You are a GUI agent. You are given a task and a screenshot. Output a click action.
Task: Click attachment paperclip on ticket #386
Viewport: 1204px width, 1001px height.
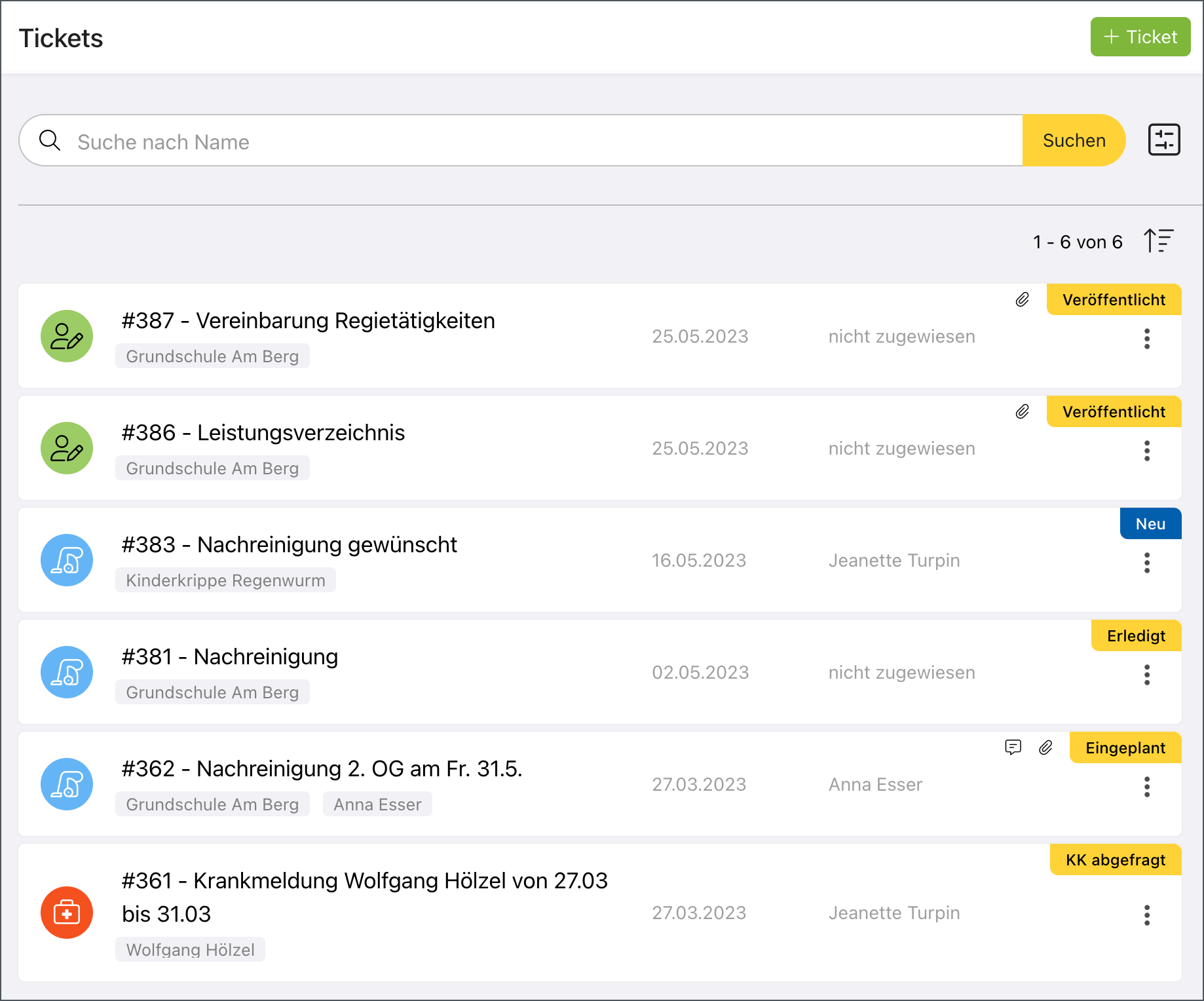coord(1022,412)
